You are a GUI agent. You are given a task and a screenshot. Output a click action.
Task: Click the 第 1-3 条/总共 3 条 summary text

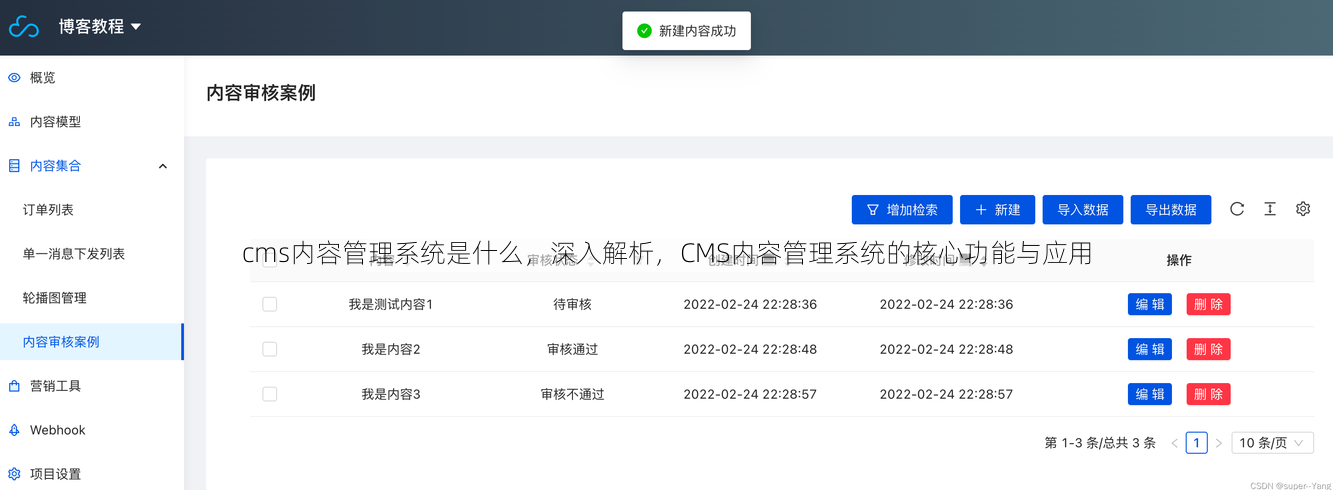pyautogui.click(x=1100, y=443)
